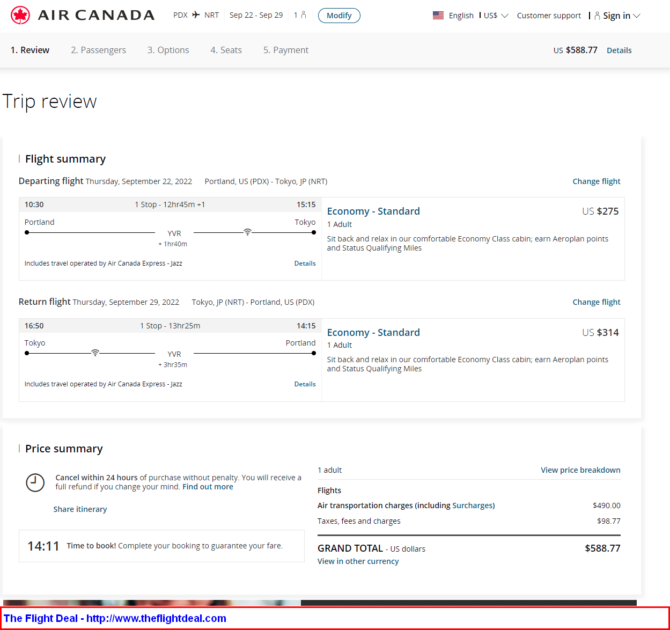Click the passenger count person icon
The width and height of the screenshot is (670, 630).
pyautogui.click(x=303, y=15)
